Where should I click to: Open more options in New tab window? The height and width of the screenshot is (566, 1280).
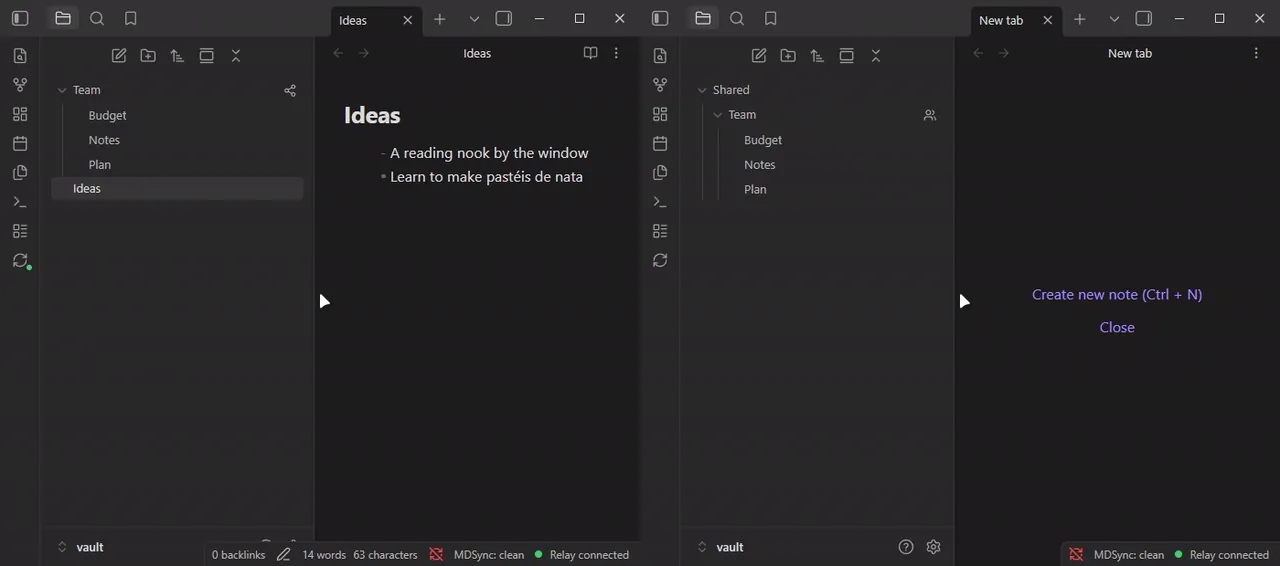tap(1256, 53)
